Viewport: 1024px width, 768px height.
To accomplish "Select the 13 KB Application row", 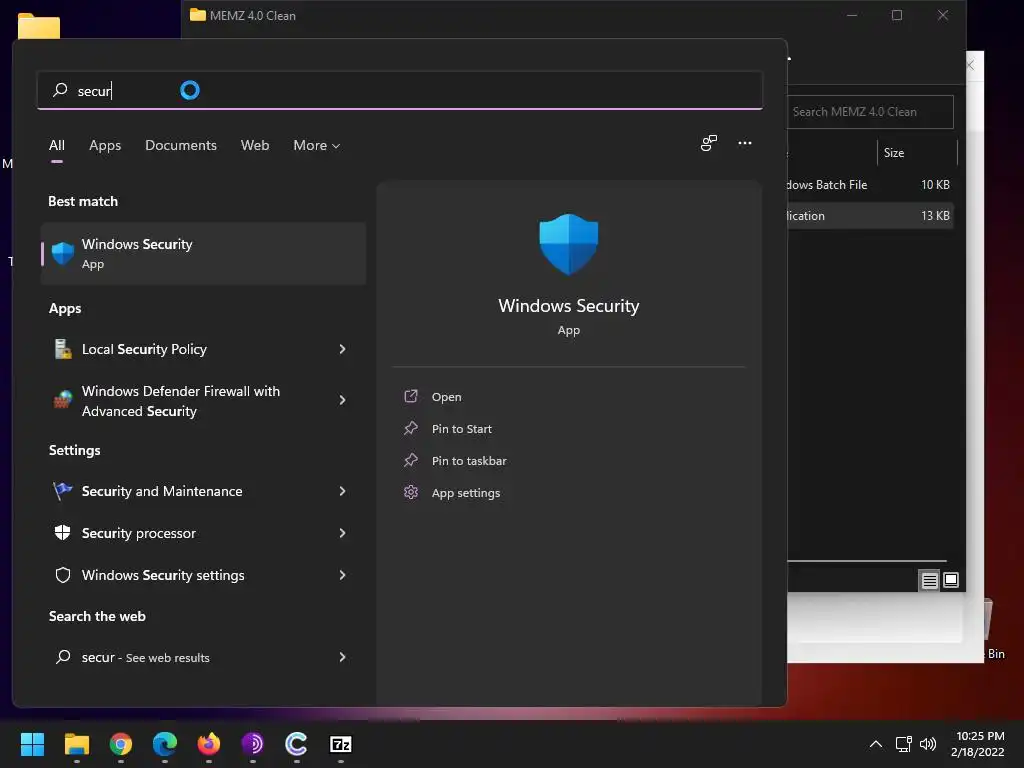I will (x=870, y=216).
